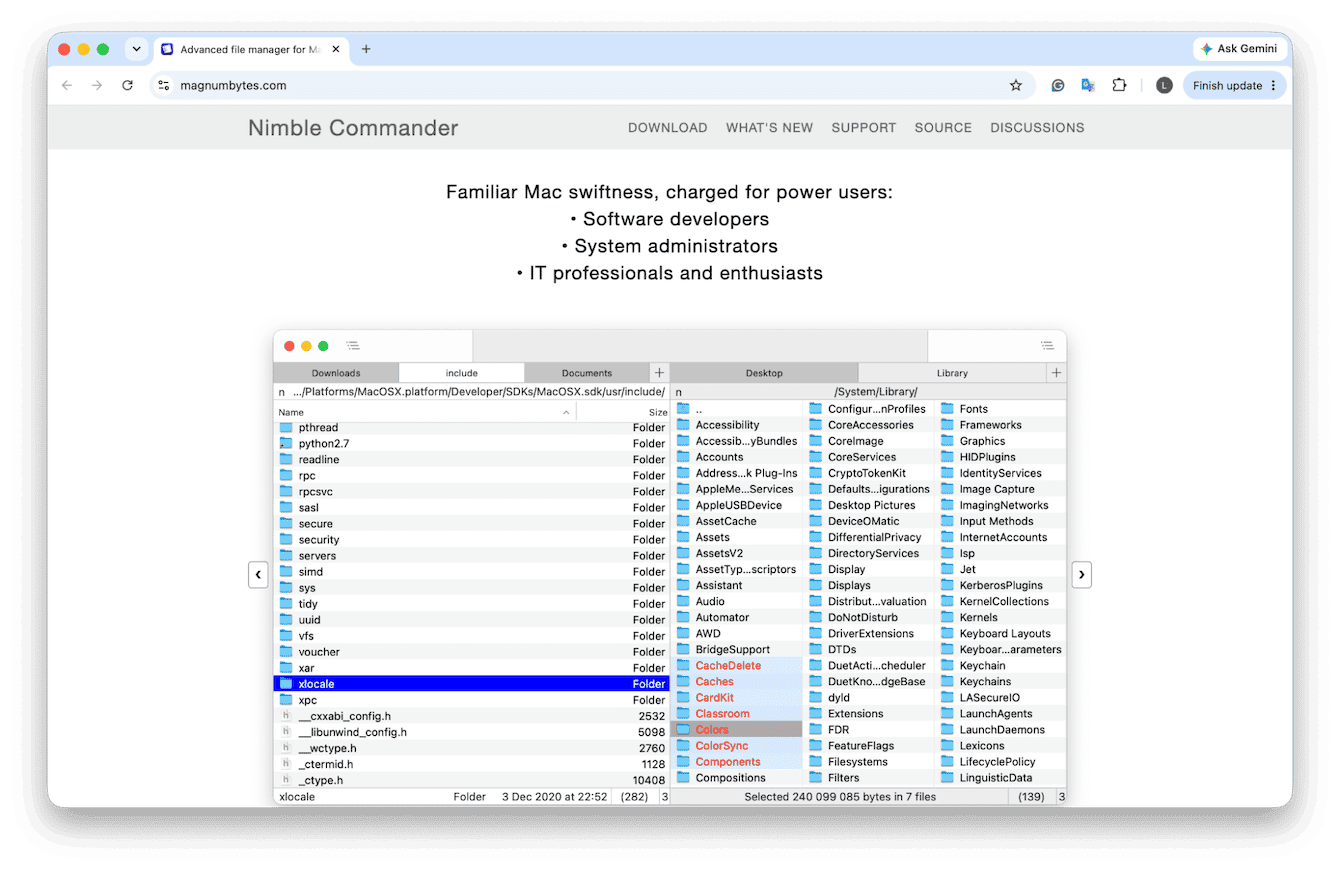Select the xlocale folder row
Image resolution: width=1340 pixels, height=871 pixels.
(471, 684)
